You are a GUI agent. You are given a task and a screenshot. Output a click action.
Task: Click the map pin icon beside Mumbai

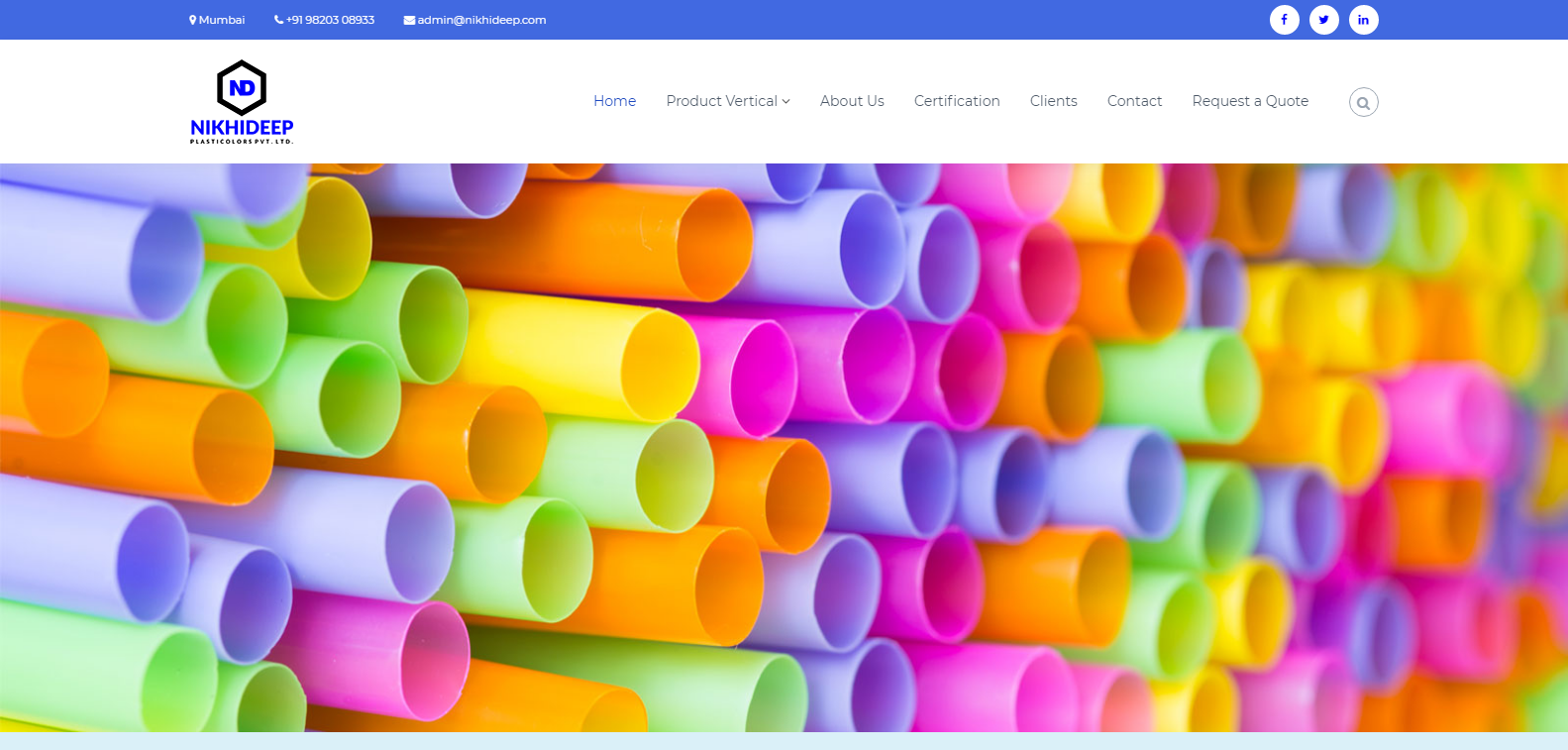(x=193, y=20)
